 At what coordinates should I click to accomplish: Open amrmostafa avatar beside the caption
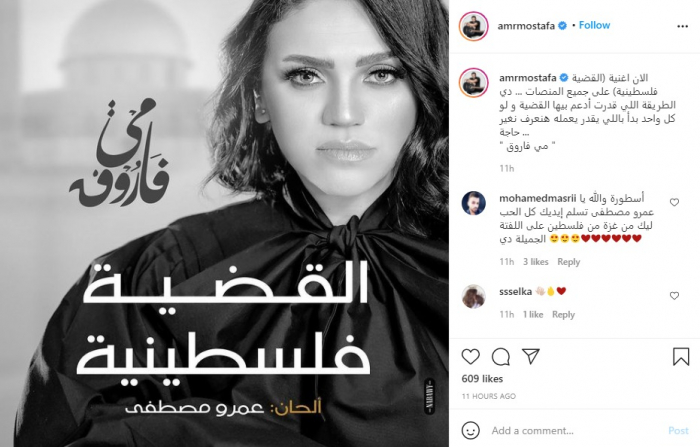[x=473, y=82]
